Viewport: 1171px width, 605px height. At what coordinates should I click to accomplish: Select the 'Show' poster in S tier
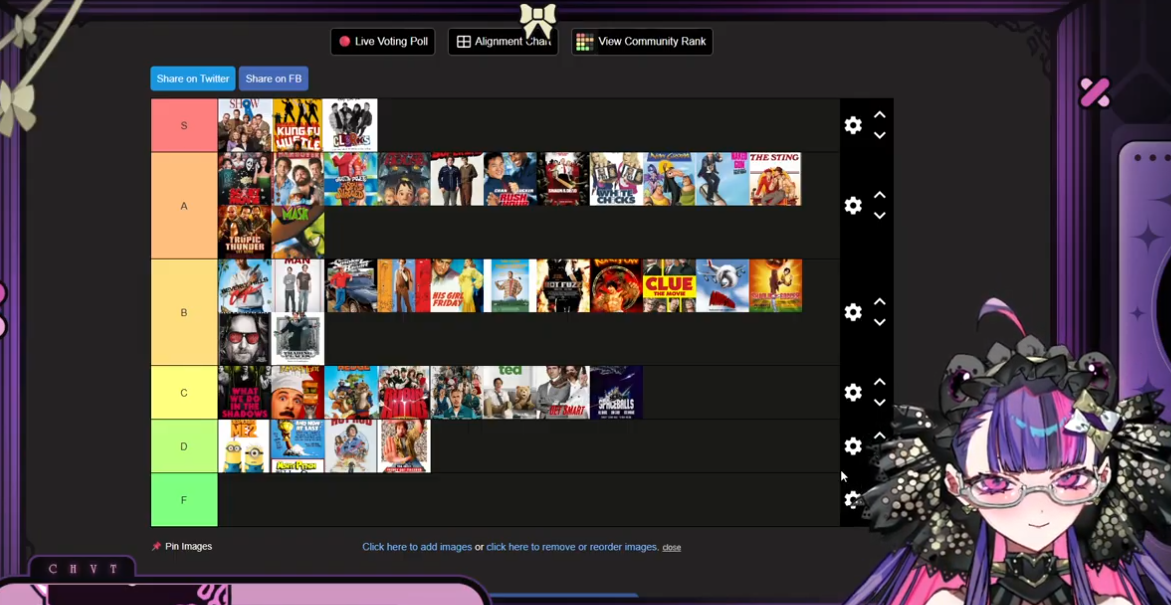click(245, 125)
